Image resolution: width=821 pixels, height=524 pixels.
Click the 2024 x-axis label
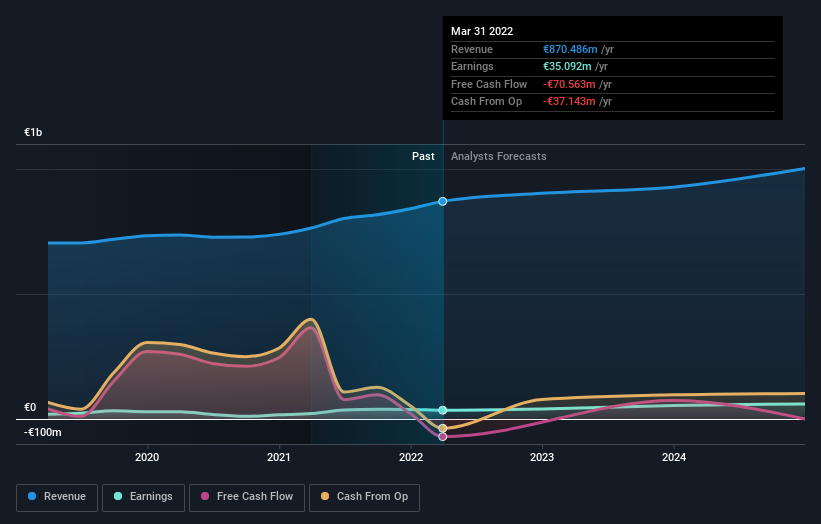[674, 457]
